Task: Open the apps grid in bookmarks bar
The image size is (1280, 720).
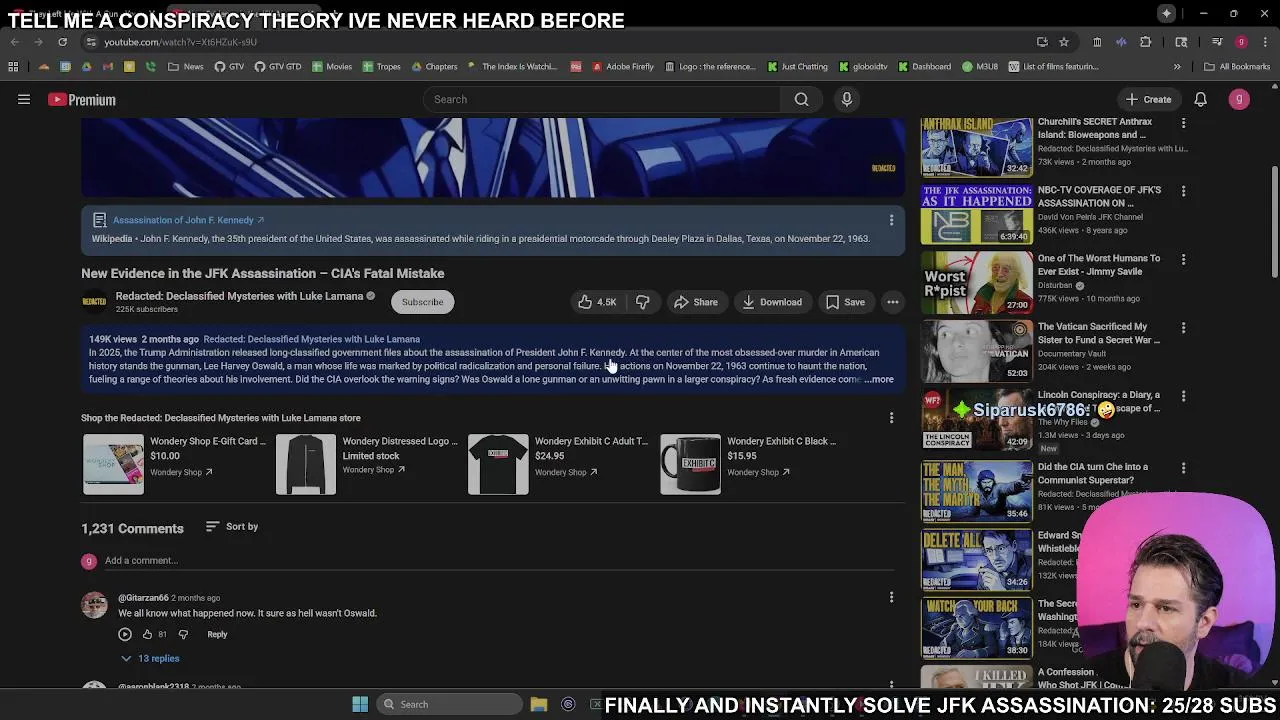Action: [x=13, y=67]
